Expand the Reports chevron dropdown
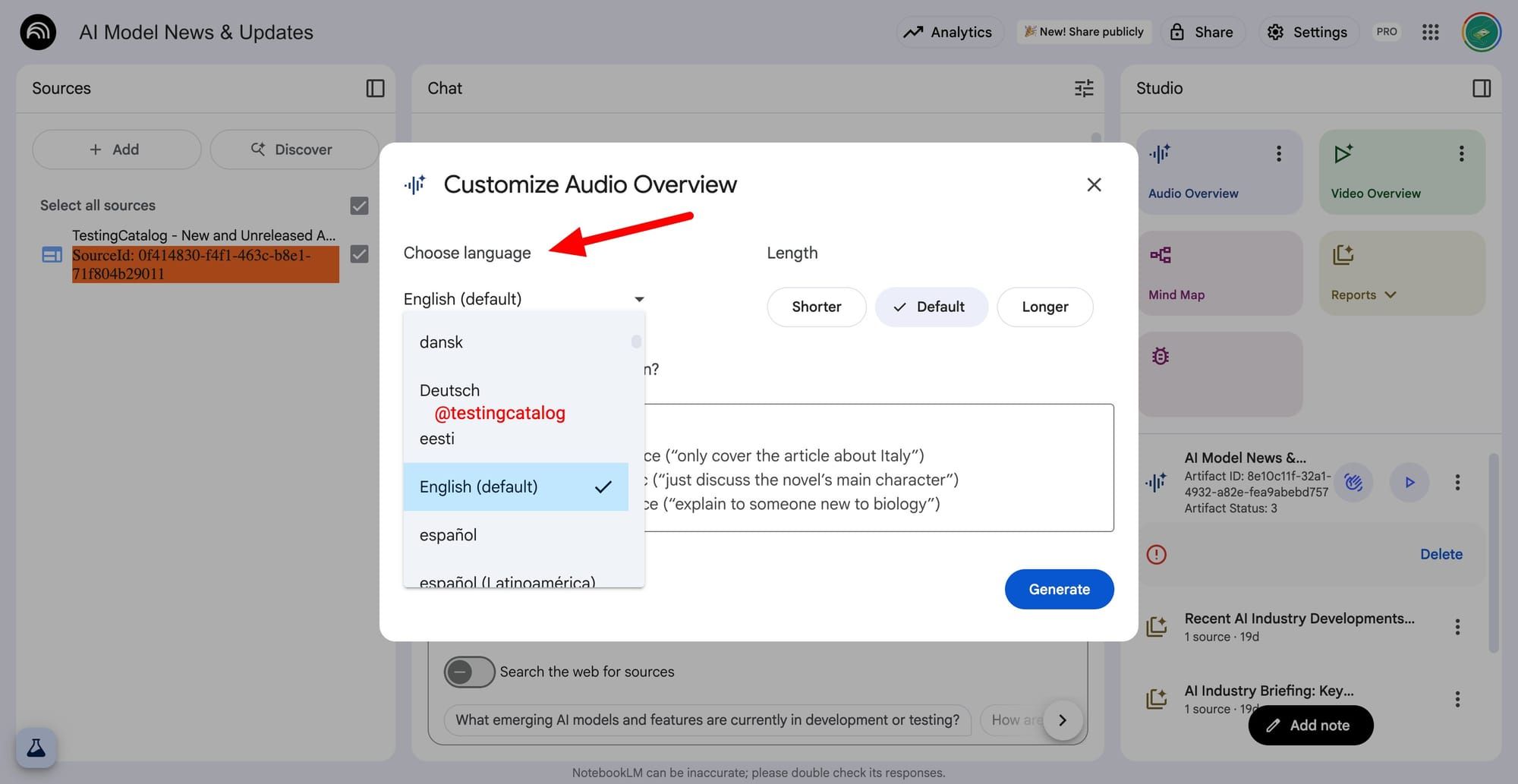Image resolution: width=1518 pixels, height=784 pixels. click(x=1390, y=294)
